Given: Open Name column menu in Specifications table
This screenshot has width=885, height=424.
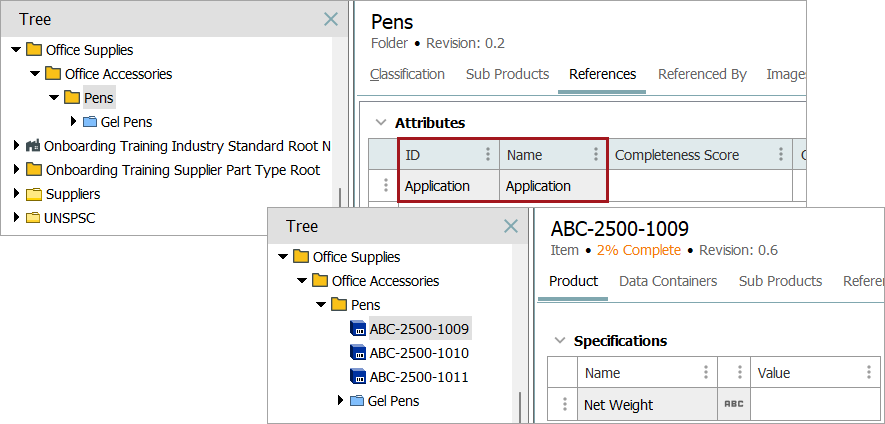Looking at the screenshot, I should tap(706, 372).
